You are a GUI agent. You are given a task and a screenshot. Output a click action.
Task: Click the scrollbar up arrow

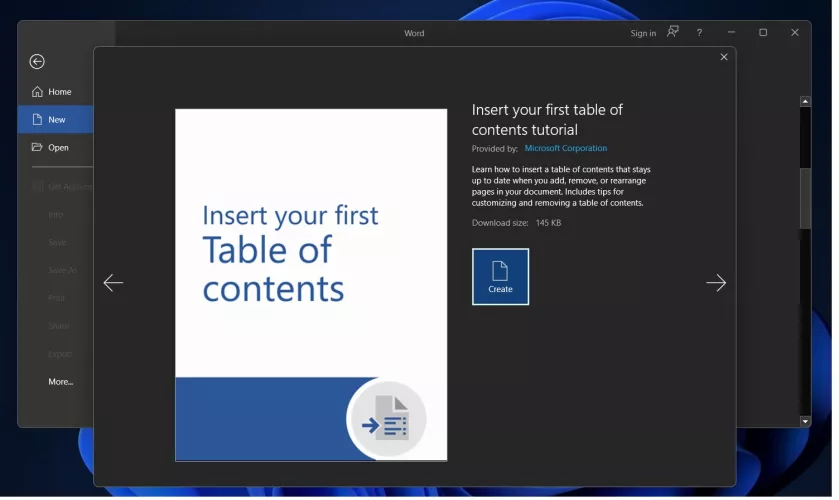point(806,102)
